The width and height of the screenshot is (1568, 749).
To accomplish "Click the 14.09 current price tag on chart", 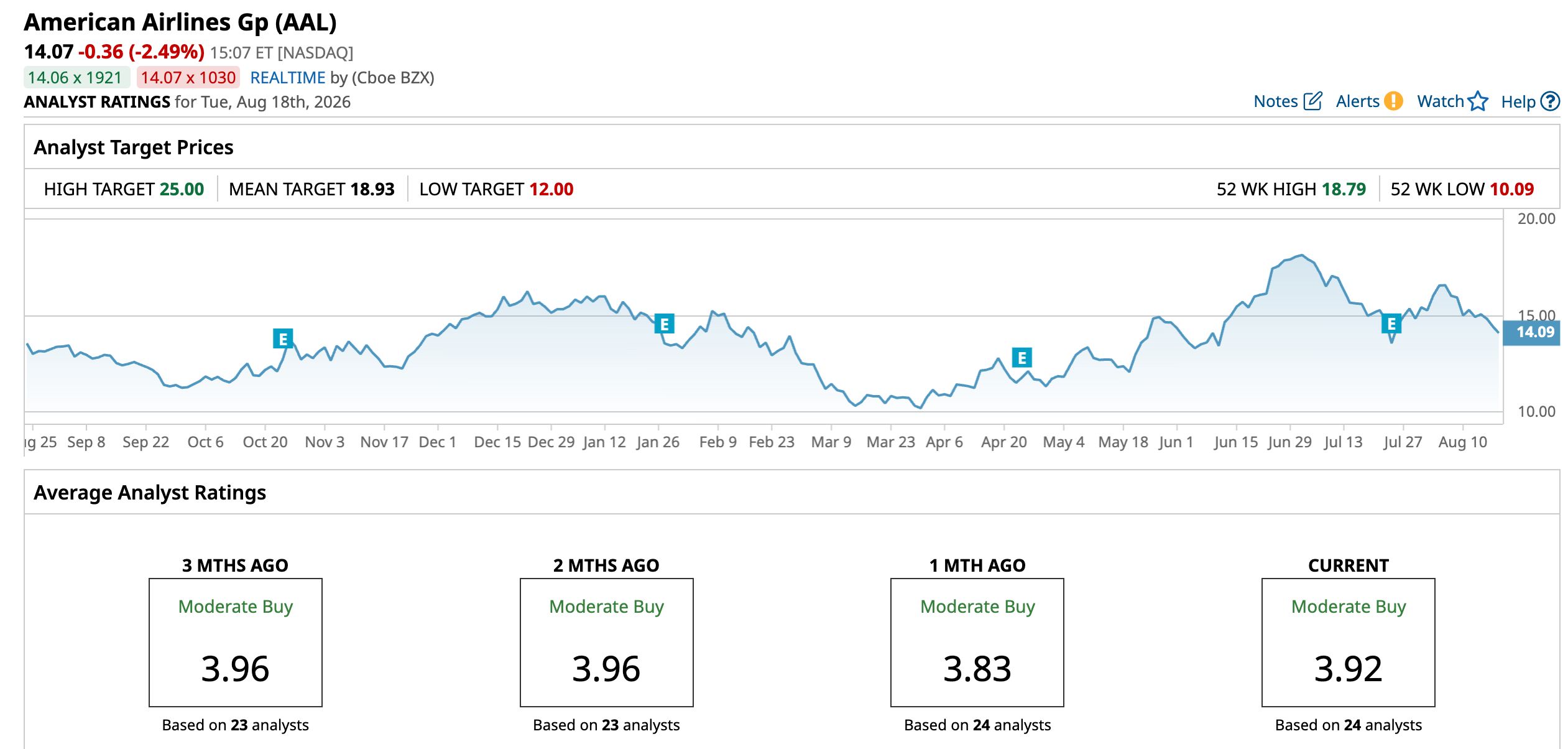I will tap(1531, 332).
